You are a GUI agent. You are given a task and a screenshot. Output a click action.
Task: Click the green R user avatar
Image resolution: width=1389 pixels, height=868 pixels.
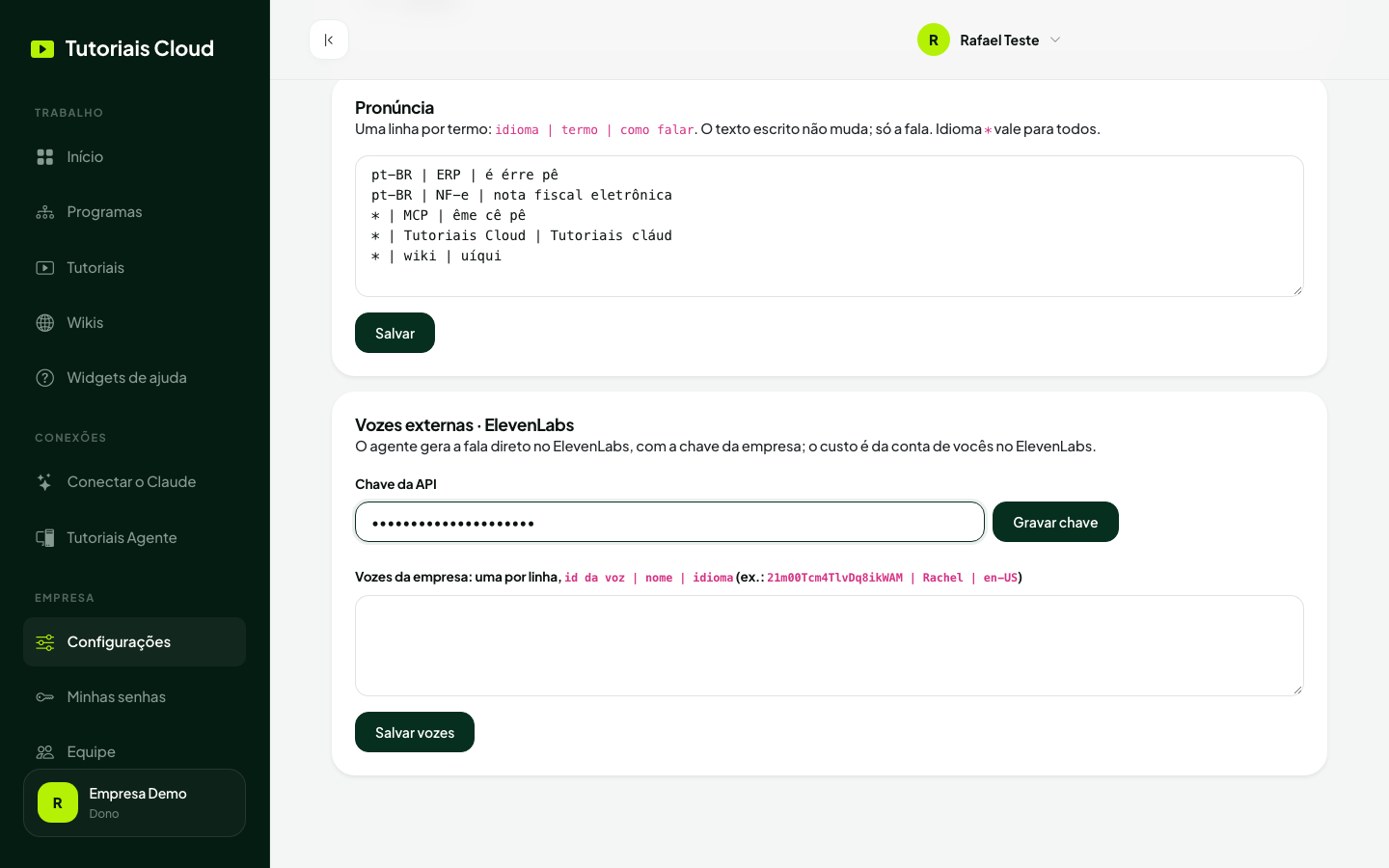[934, 40]
